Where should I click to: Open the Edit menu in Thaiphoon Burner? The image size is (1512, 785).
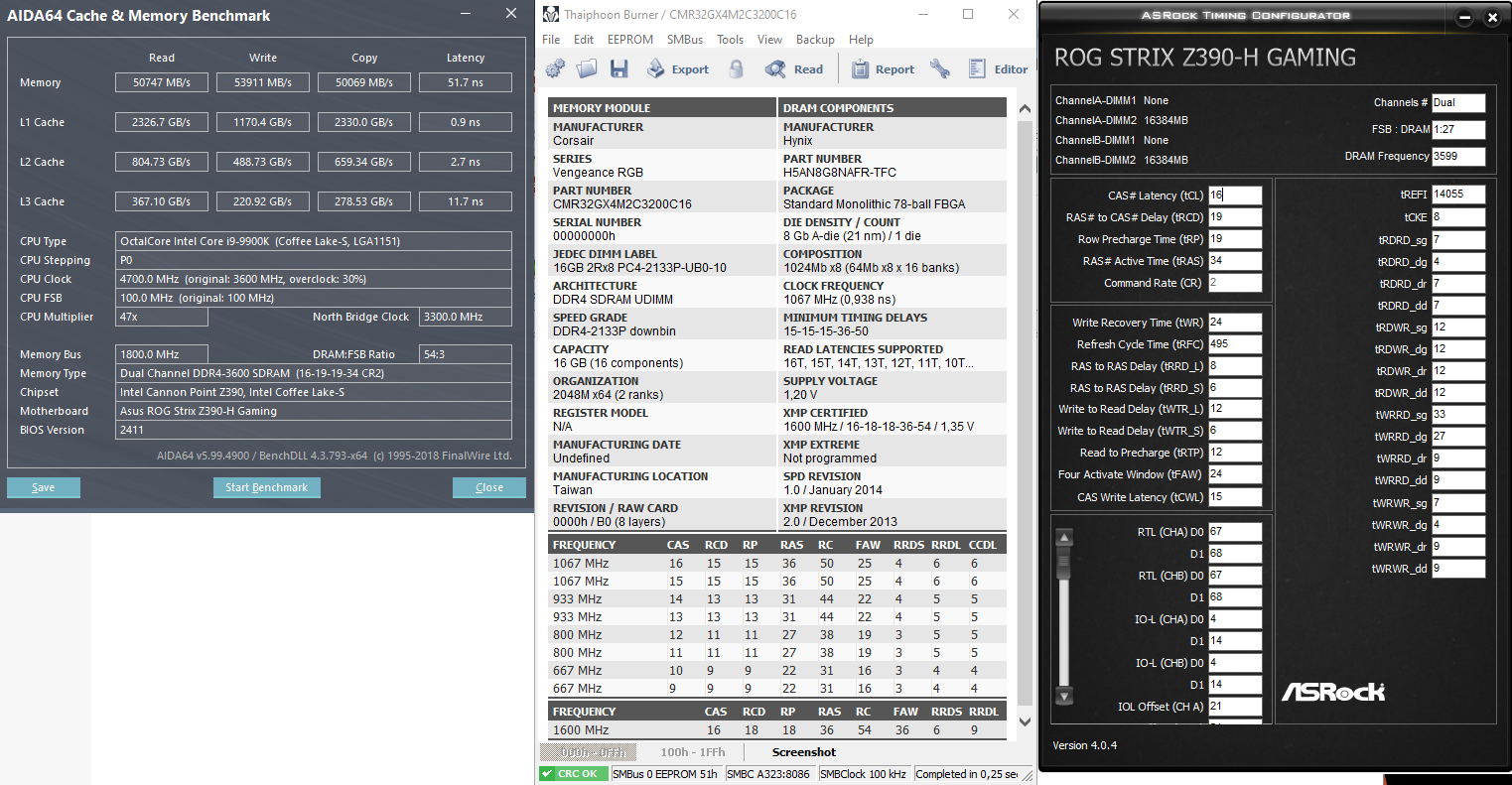(x=584, y=40)
